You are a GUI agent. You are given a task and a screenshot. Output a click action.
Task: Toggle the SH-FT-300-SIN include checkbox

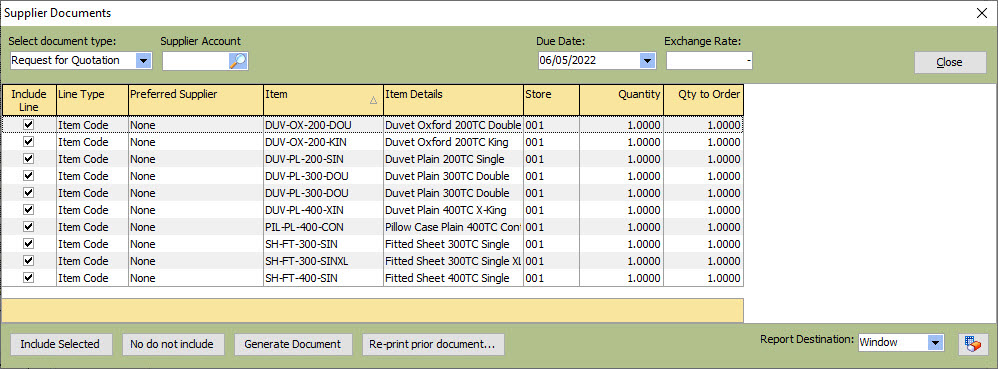[29, 244]
